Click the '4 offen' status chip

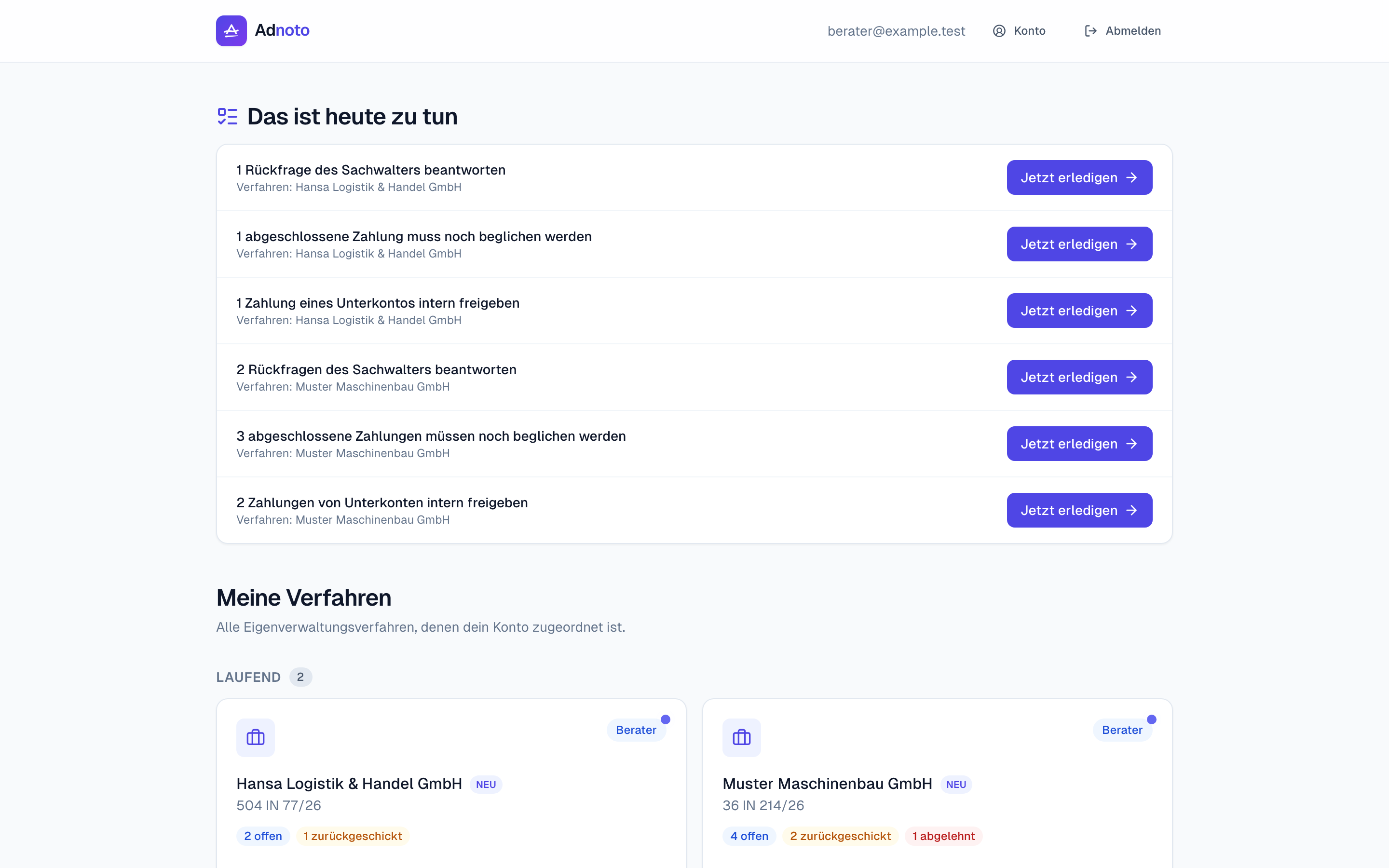(x=749, y=837)
